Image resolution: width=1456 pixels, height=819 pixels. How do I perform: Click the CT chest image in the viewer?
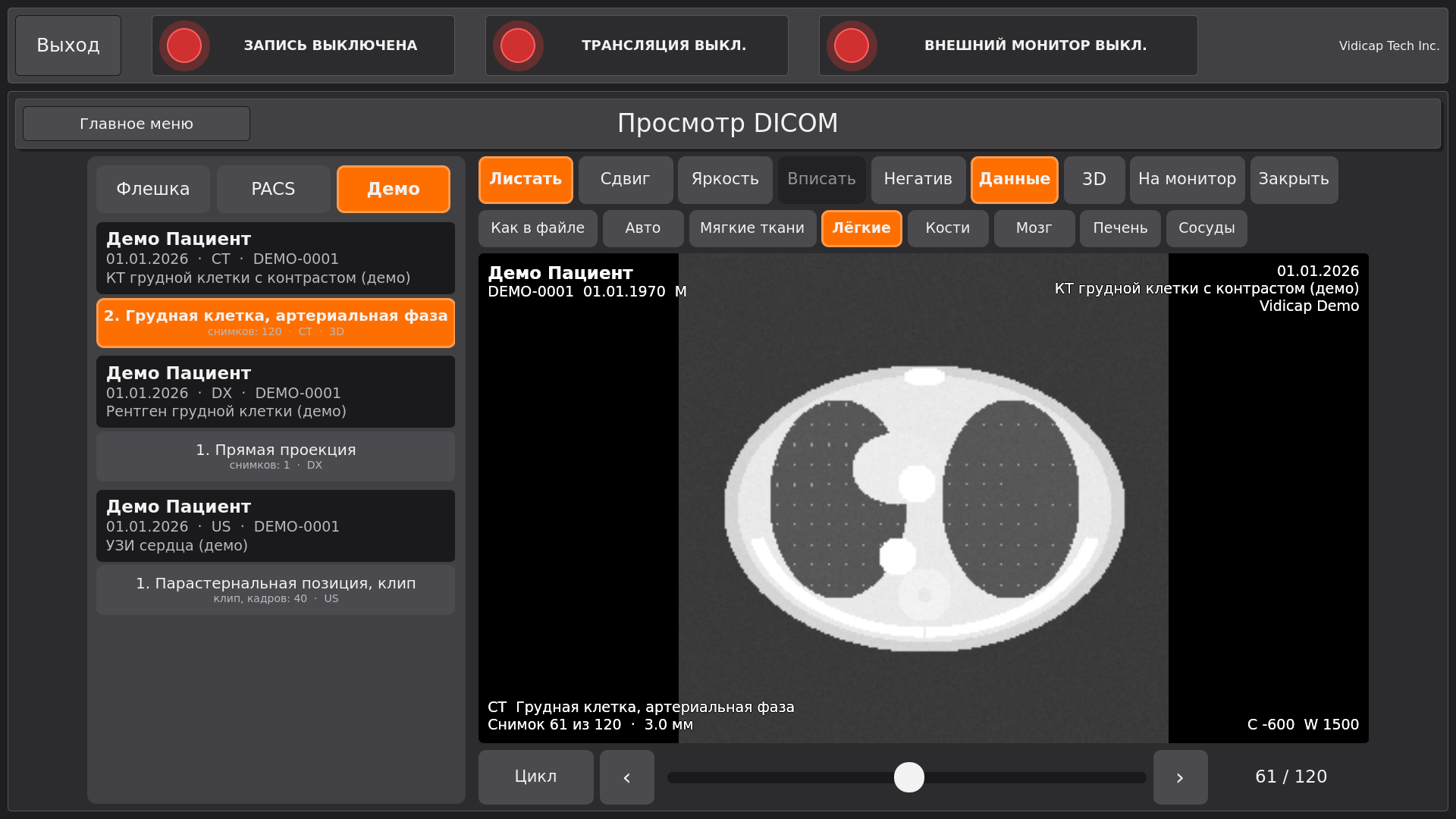pyautogui.click(x=924, y=498)
